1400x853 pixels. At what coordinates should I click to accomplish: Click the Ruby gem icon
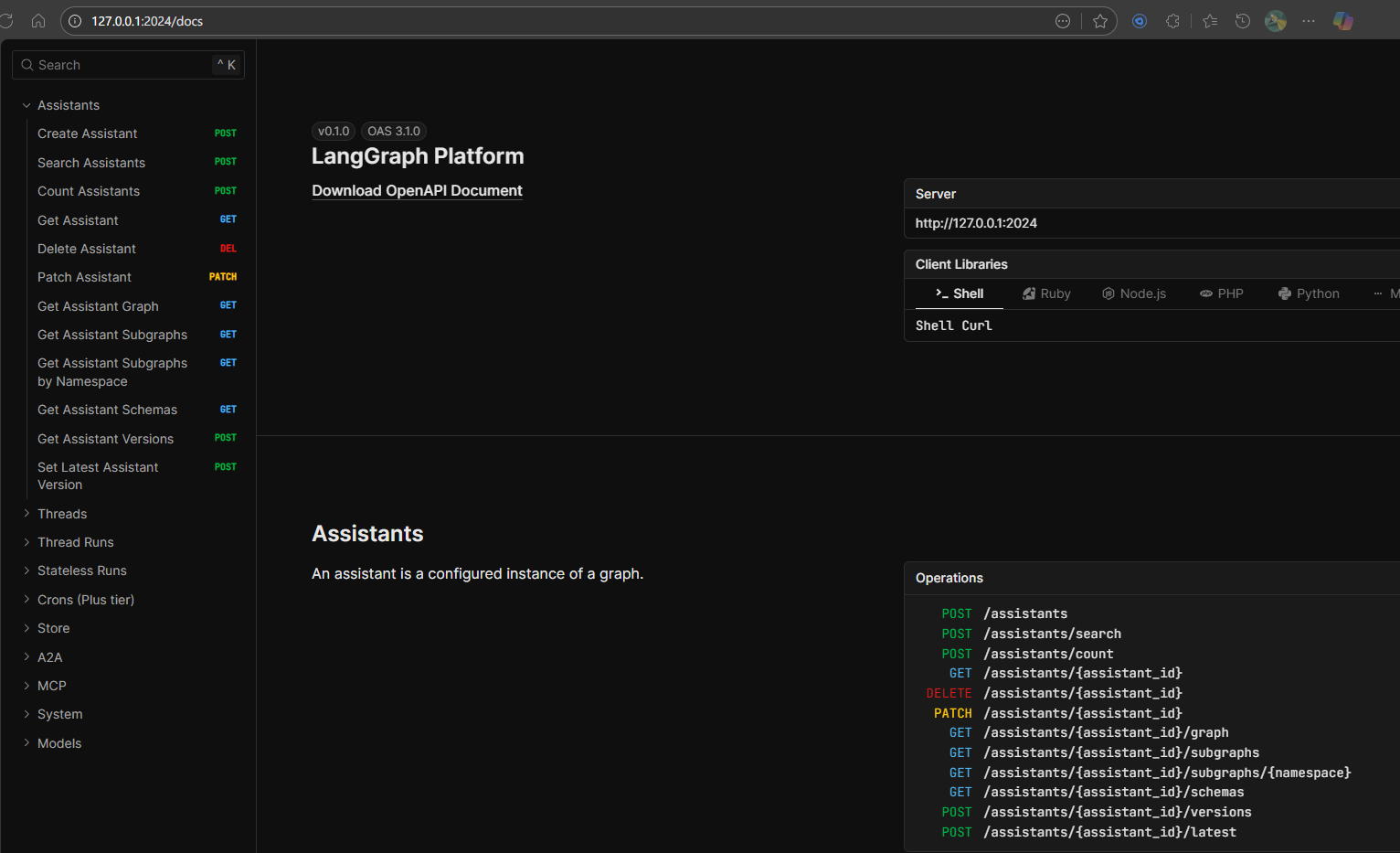(1029, 293)
